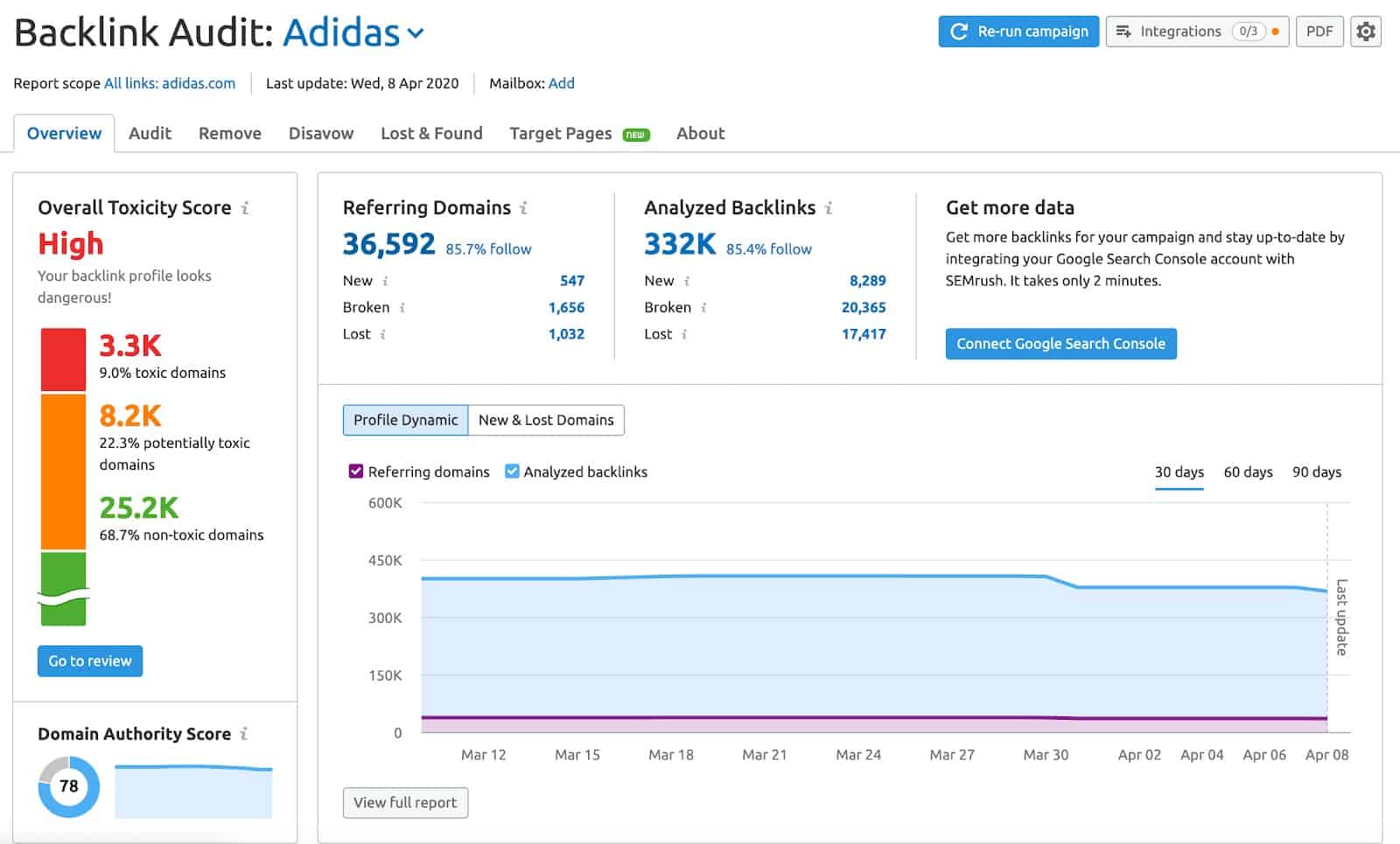Switch to the Overview tab
The height and width of the screenshot is (844, 1400).
point(64,133)
